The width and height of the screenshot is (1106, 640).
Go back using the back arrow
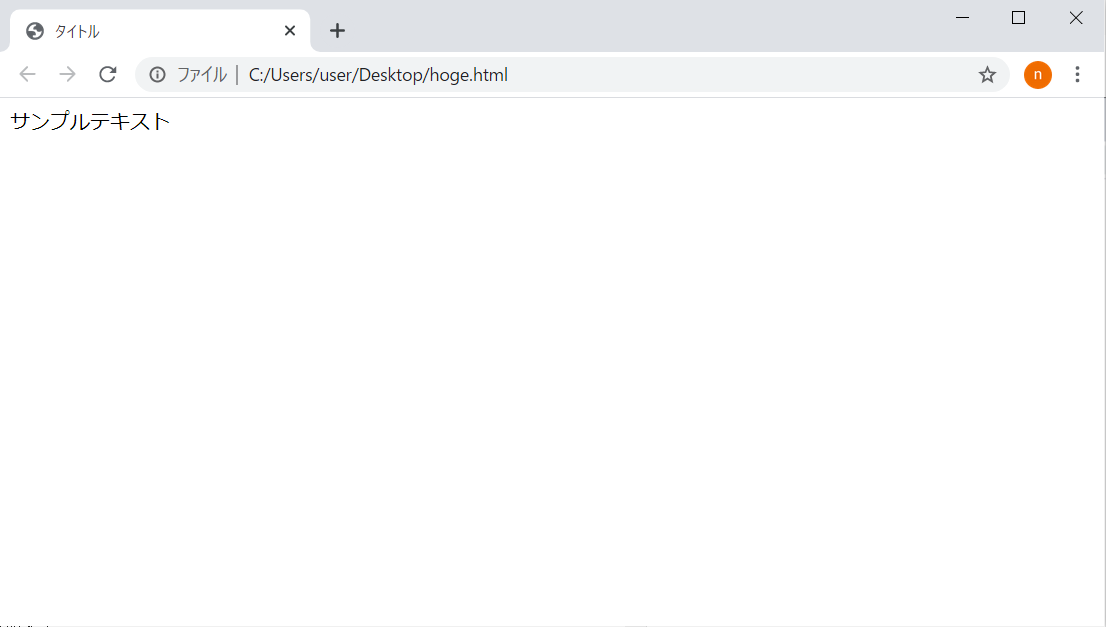(27, 74)
